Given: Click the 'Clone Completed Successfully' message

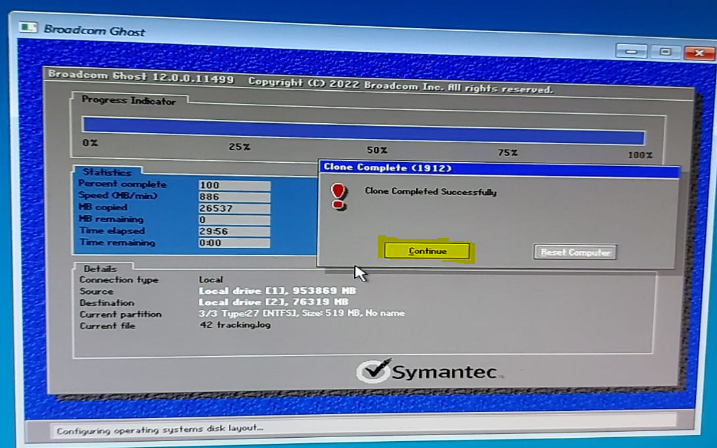Looking at the screenshot, I should coord(430,192).
